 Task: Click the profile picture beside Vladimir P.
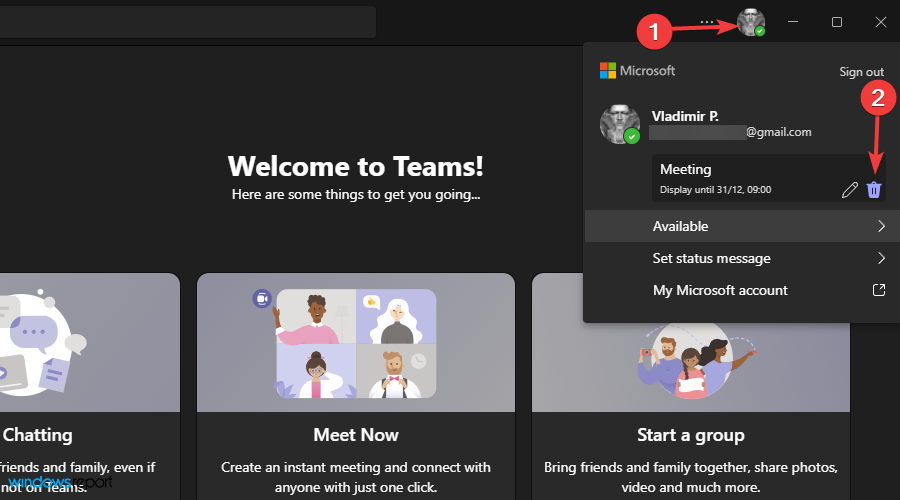pos(620,124)
